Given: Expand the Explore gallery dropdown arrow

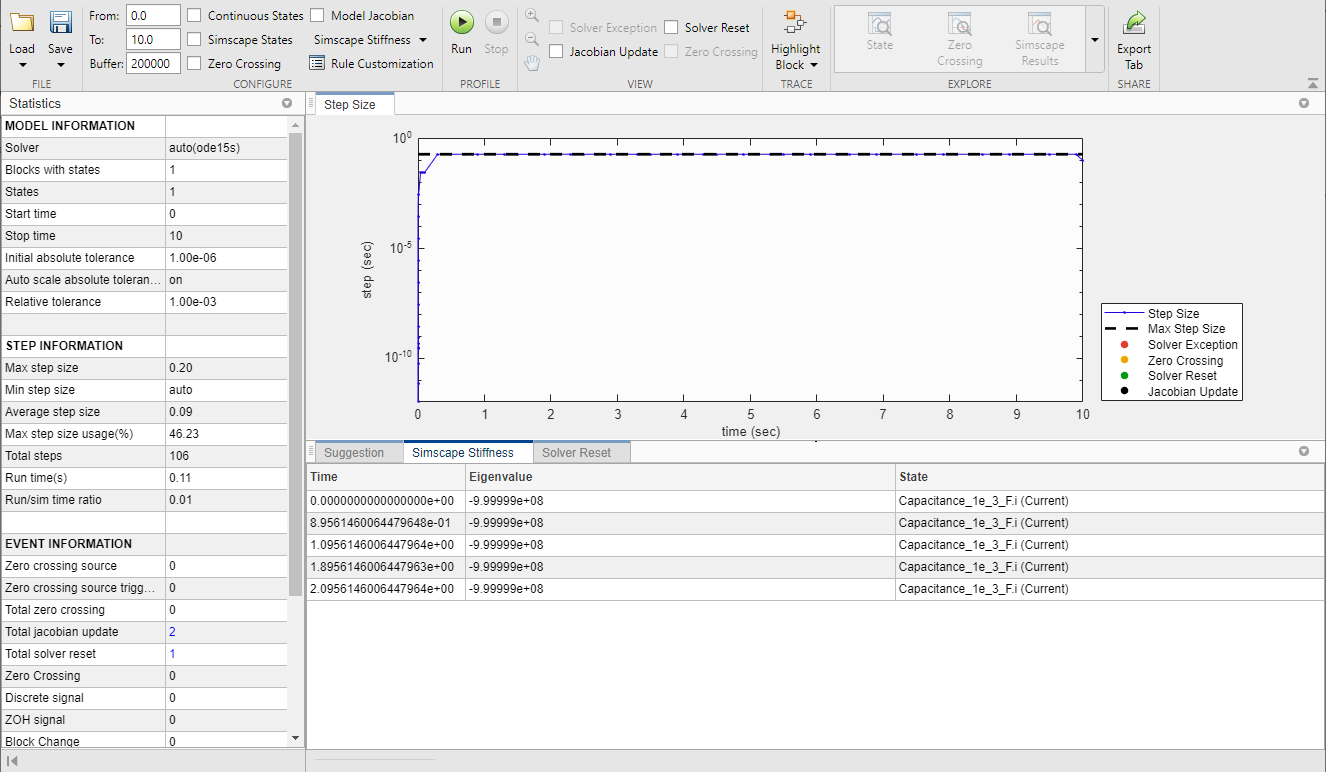Looking at the screenshot, I should (x=1095, y=40).
